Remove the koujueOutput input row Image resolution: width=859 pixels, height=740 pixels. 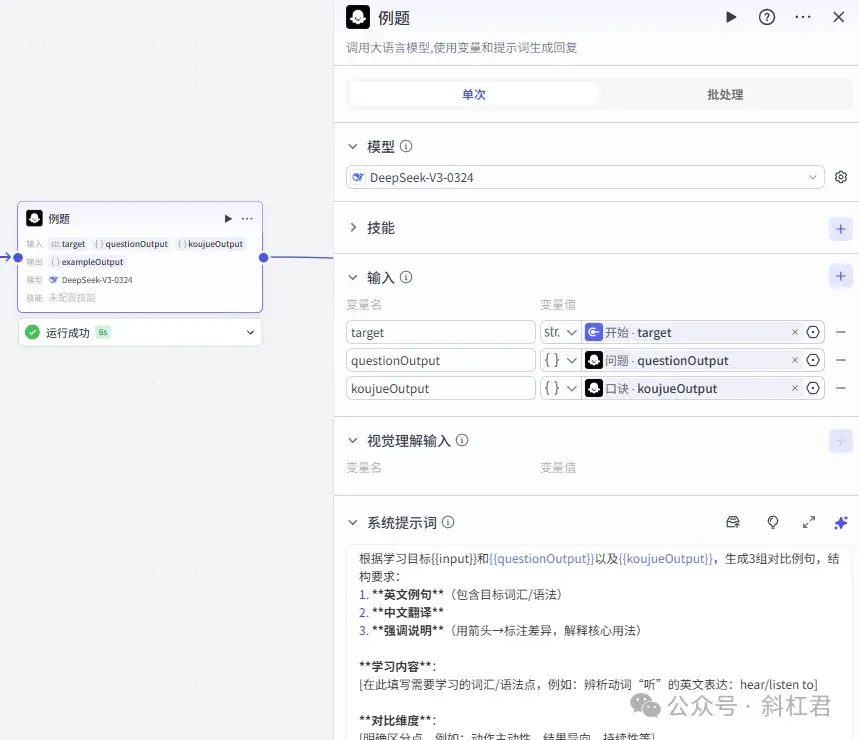click(x=840, y=388)
